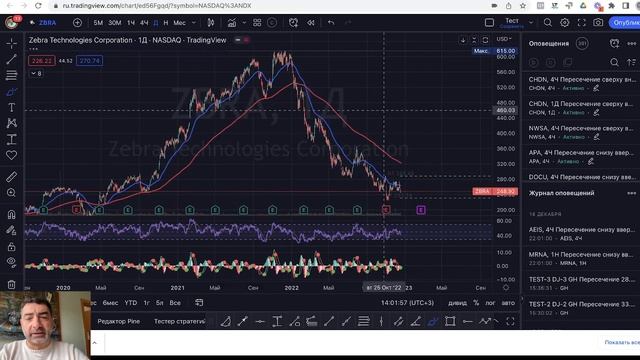Image resolution: width=640 pixels, height=360 pixels.
Task: Enter fullscreen mode from top toolbar
Action: point(581,23)
